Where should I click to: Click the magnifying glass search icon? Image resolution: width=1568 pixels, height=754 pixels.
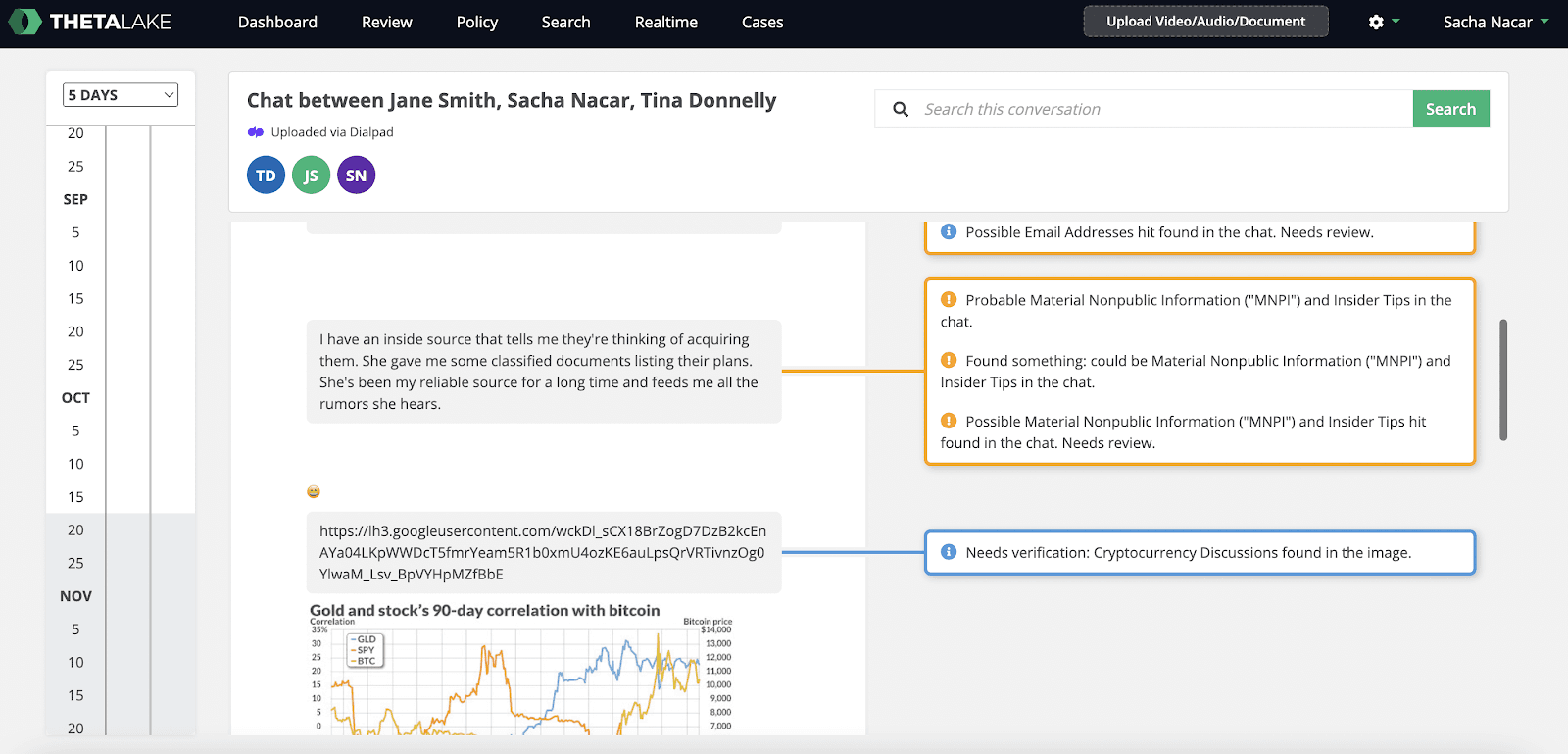901,109
